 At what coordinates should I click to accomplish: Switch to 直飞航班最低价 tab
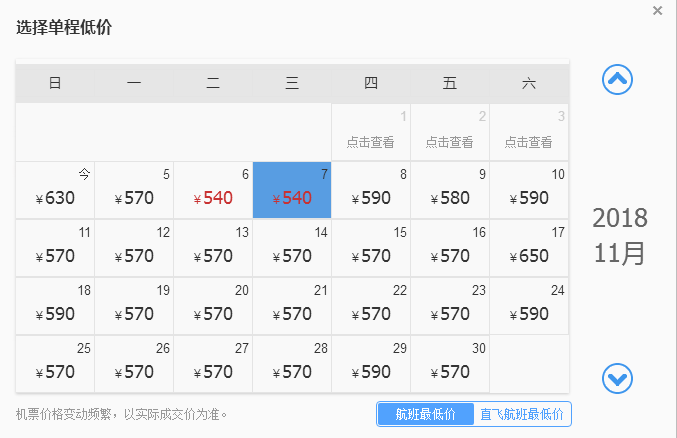522,414
